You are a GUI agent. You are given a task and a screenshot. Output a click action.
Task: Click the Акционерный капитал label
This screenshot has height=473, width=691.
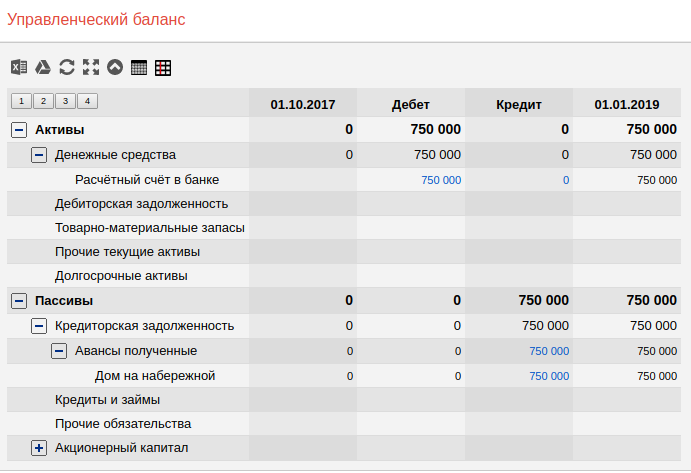click(122, 448)
